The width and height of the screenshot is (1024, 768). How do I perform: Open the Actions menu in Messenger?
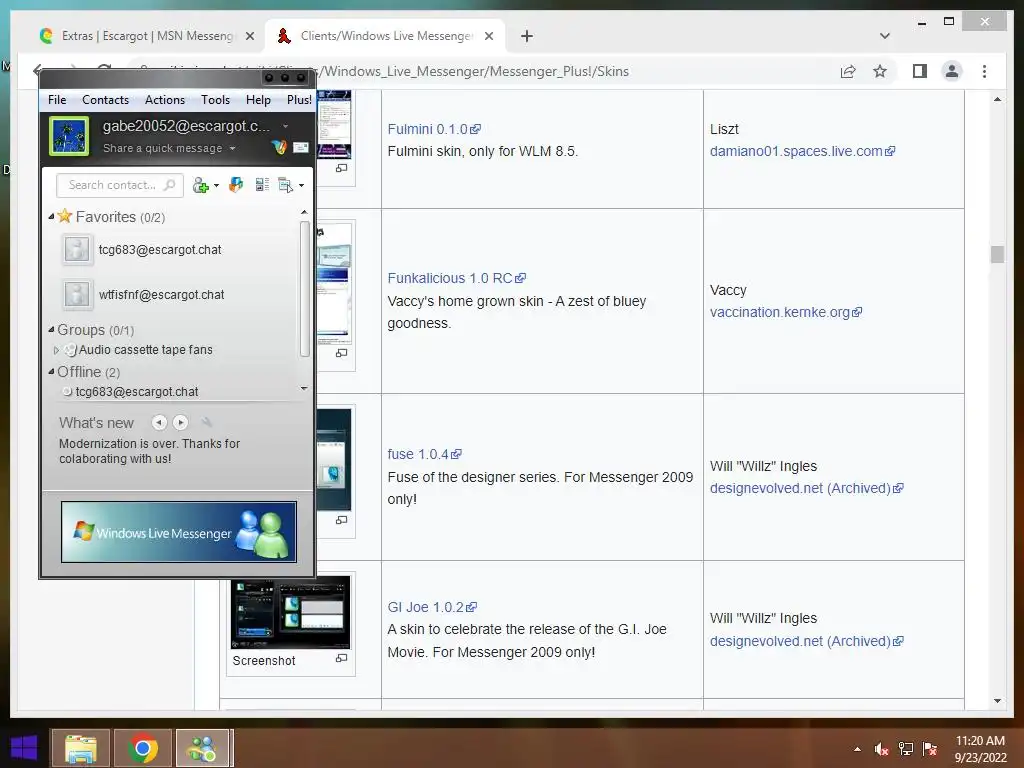point(165,100)
